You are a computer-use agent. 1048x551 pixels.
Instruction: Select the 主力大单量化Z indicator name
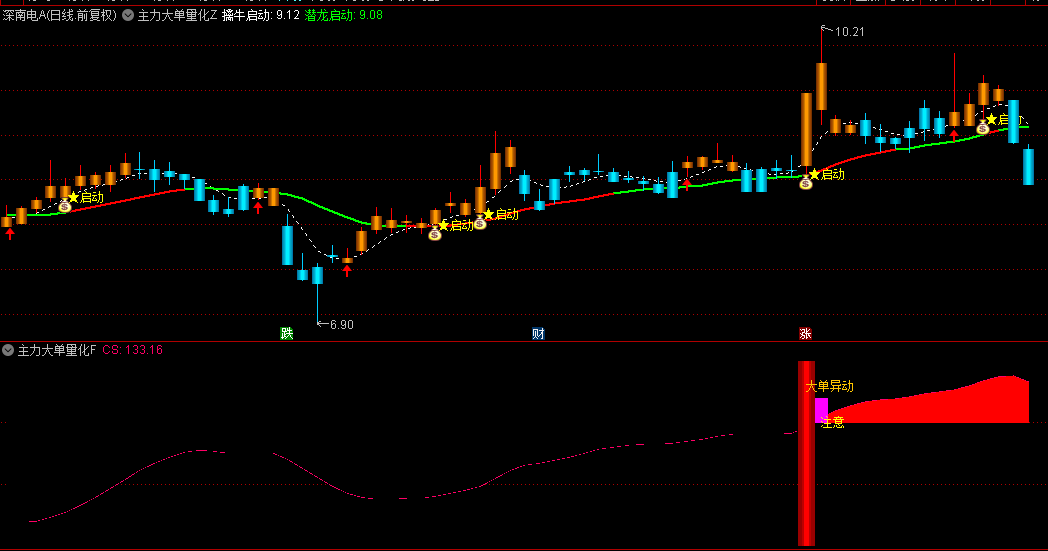pos(177,15)
